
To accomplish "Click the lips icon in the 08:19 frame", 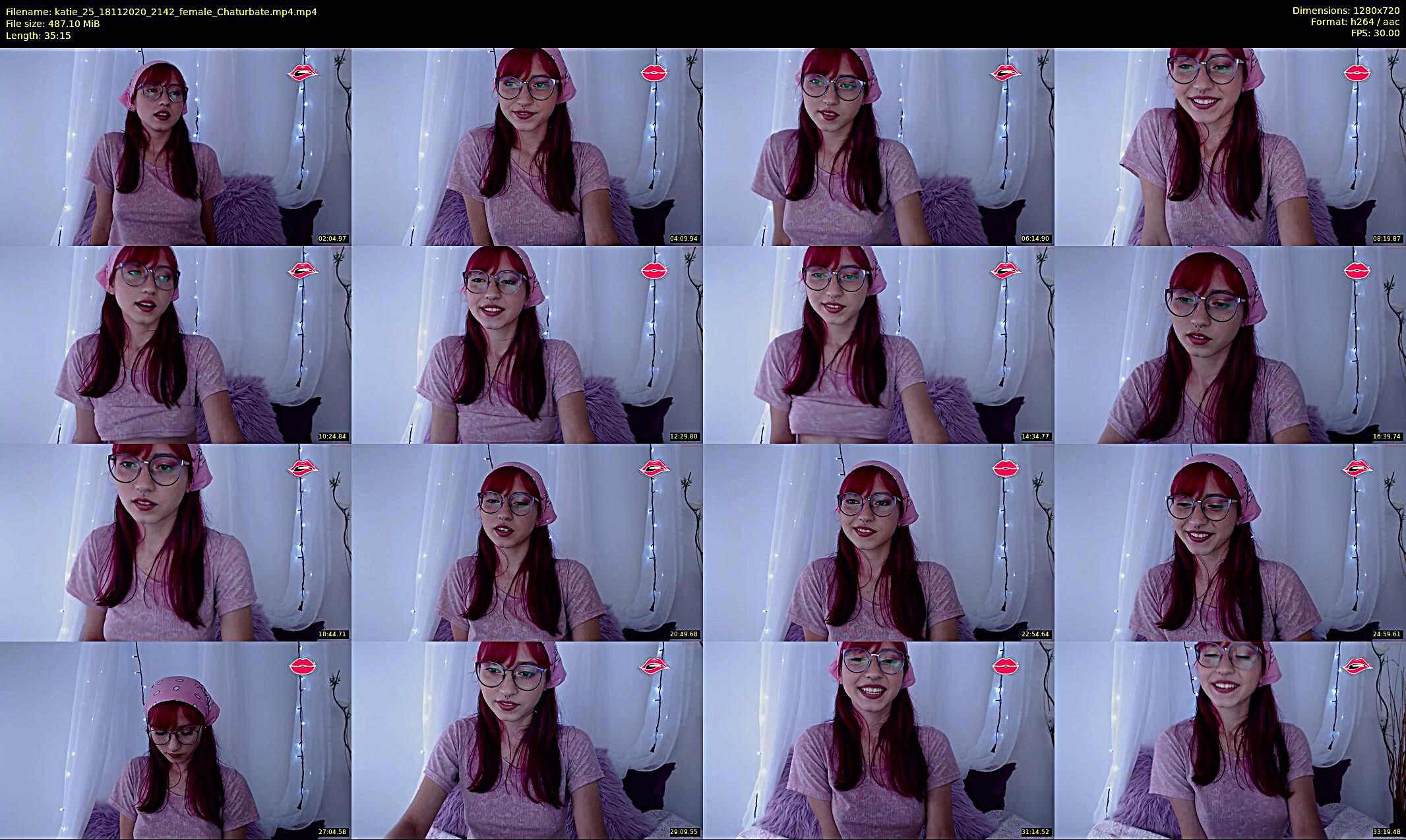I will tap(1357, 72).
